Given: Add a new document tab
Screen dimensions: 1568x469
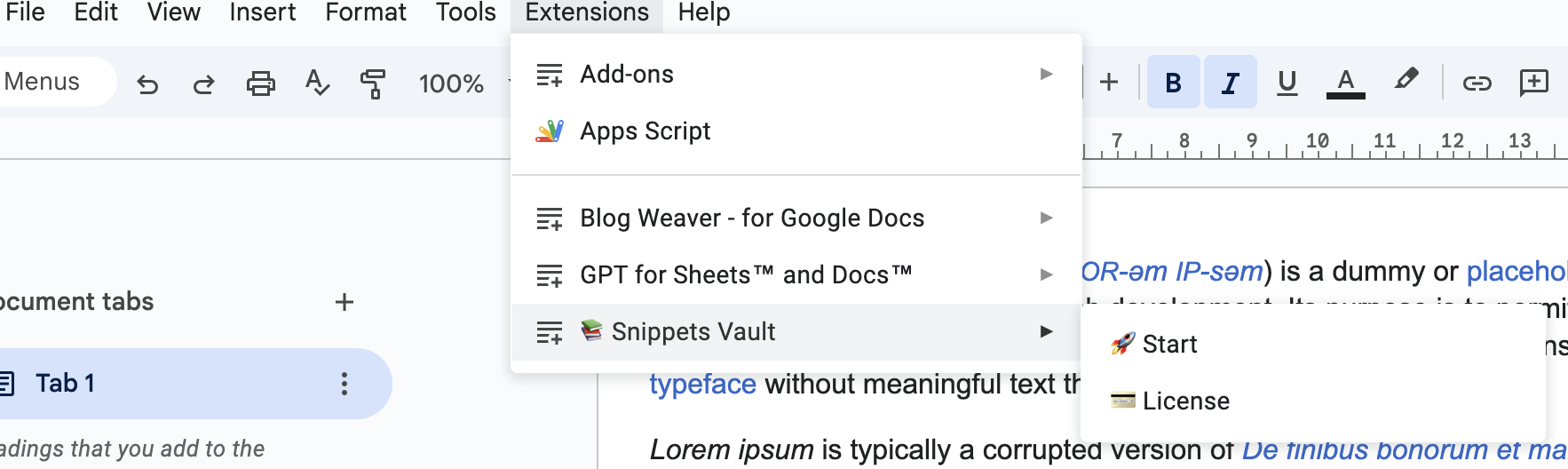Looking at the screenshot, I should [344, 302].
